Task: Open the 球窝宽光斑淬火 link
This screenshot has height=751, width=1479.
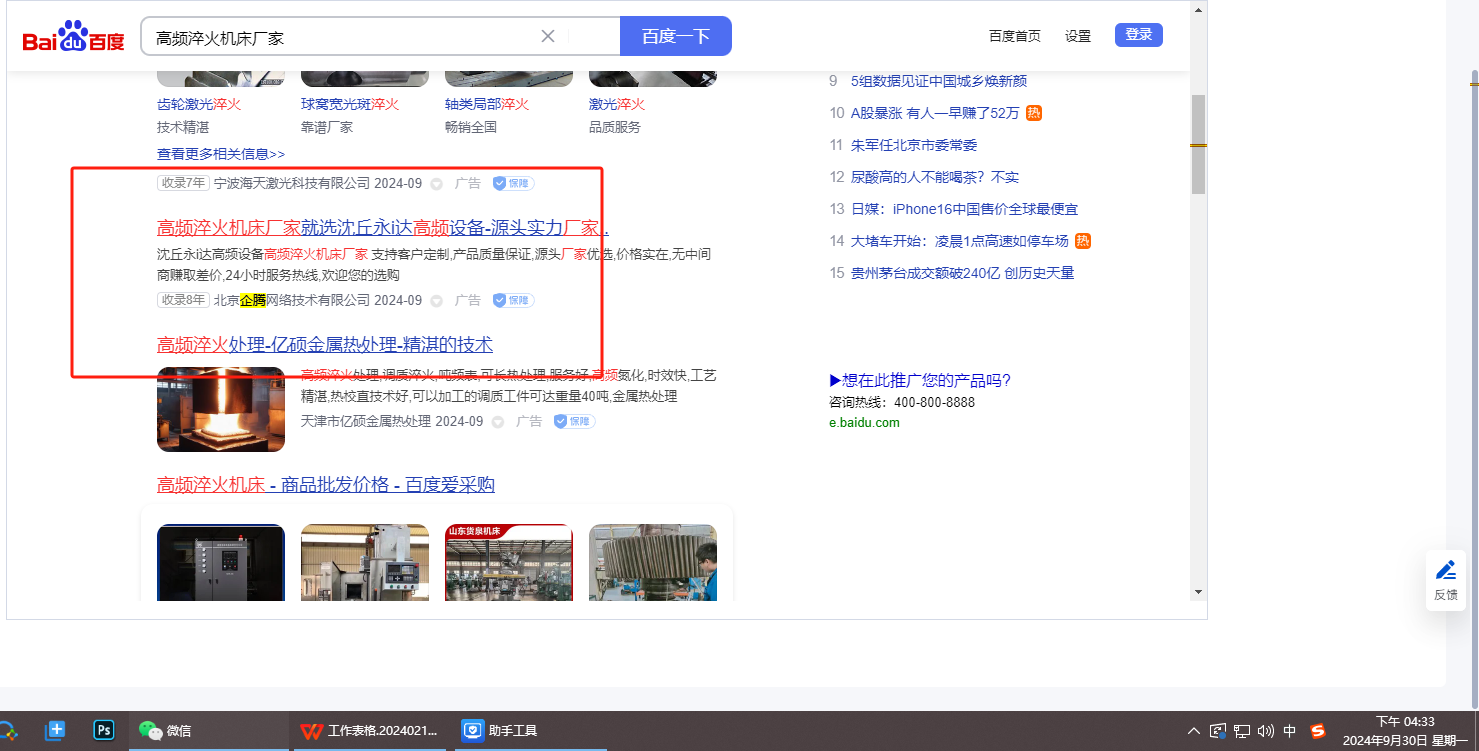Action: (x=350, y=104)
